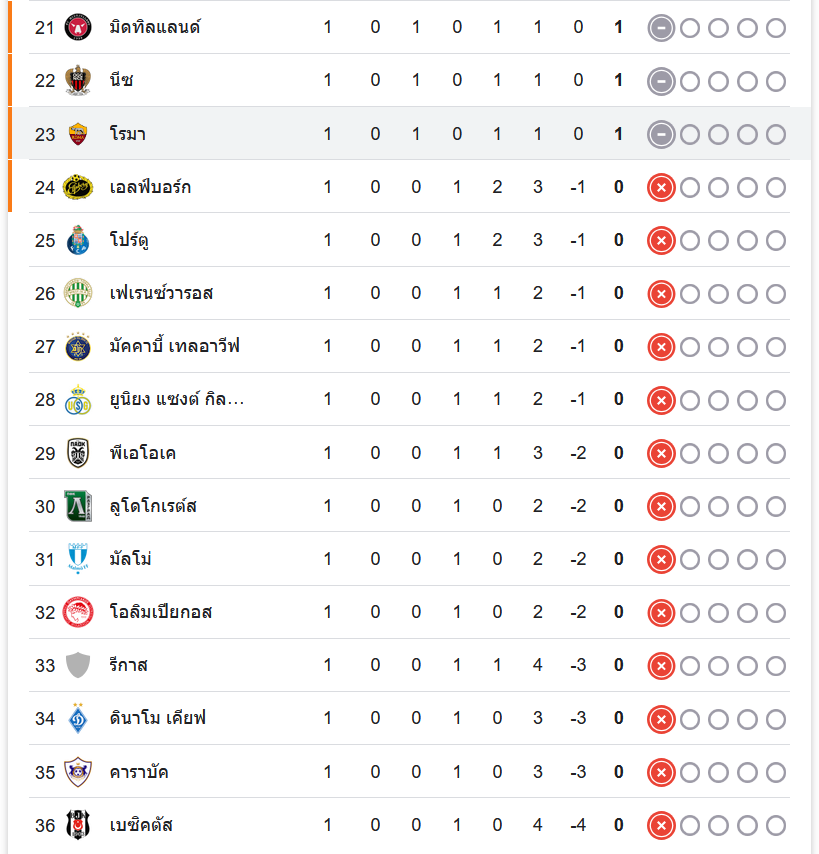819x854 pixels.
Task: Click the Roma club crest icon
Action: pyautogui.click(x=77, y=134)
